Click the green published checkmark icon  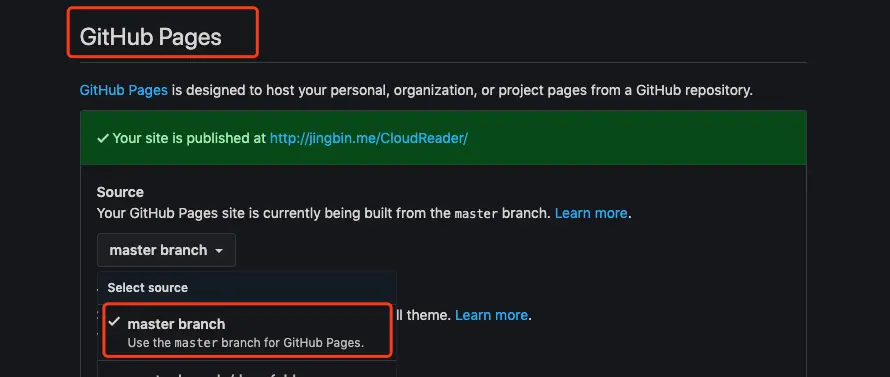[103, 138]
